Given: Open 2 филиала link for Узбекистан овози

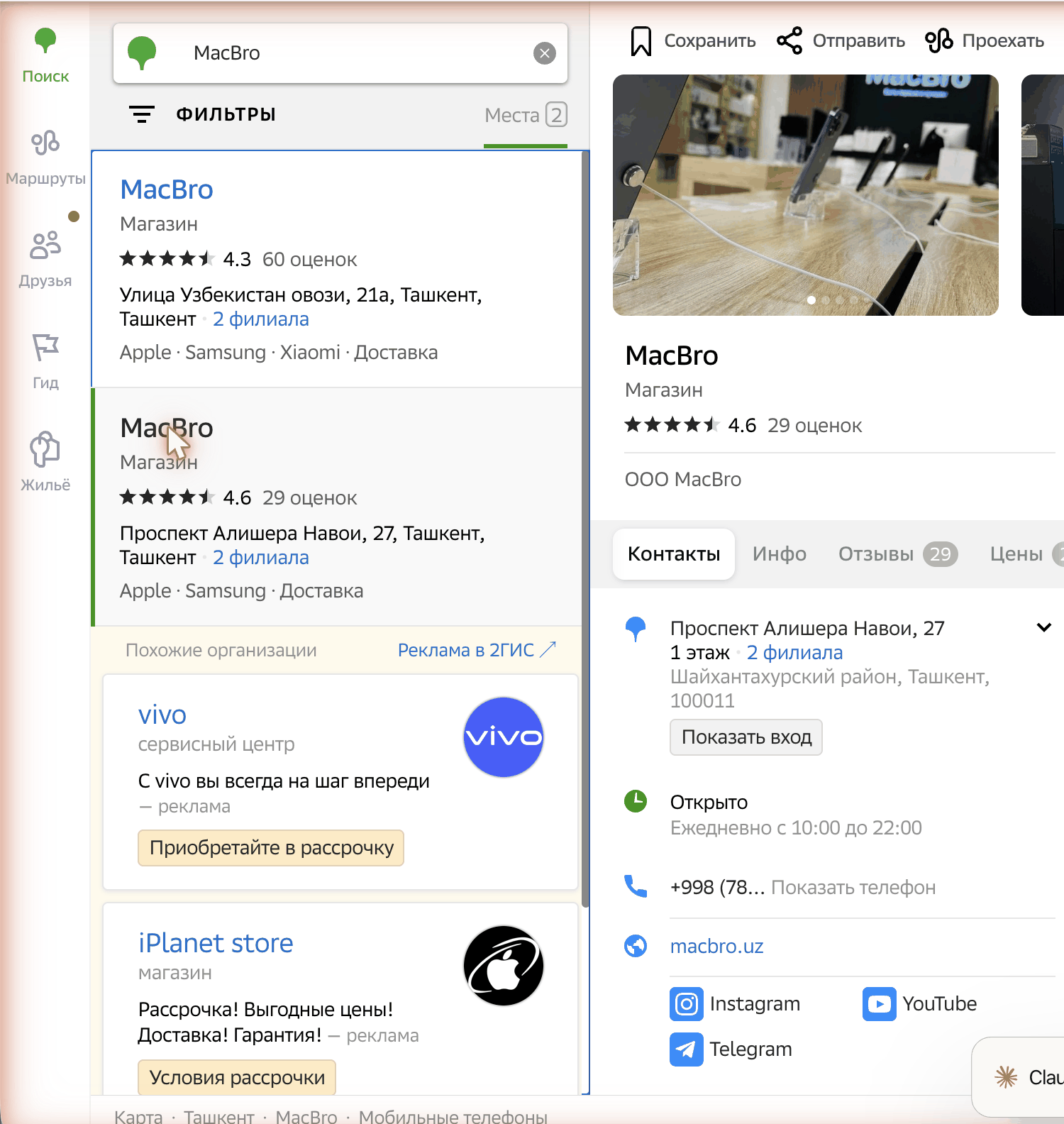Looking at the screenshot, I should pyautogui.click(x=261, y=319).
